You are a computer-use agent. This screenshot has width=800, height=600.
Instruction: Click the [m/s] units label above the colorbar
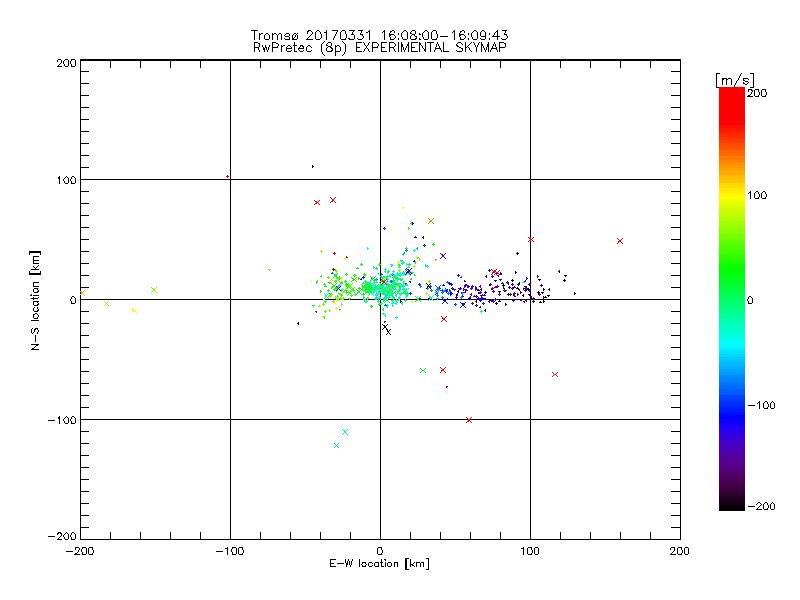coord(734,79)
